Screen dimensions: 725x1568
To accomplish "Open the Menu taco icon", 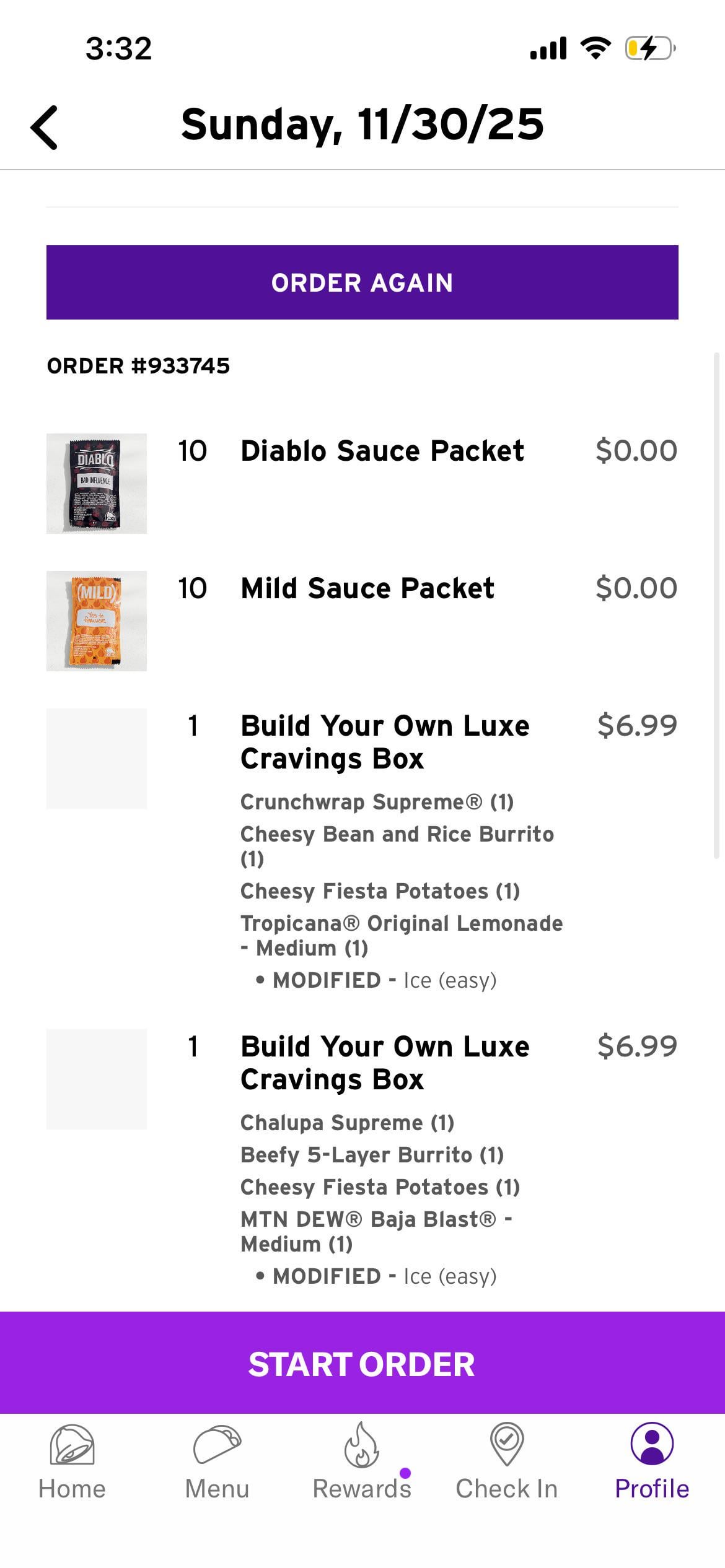I will [x=217, y=1445].
